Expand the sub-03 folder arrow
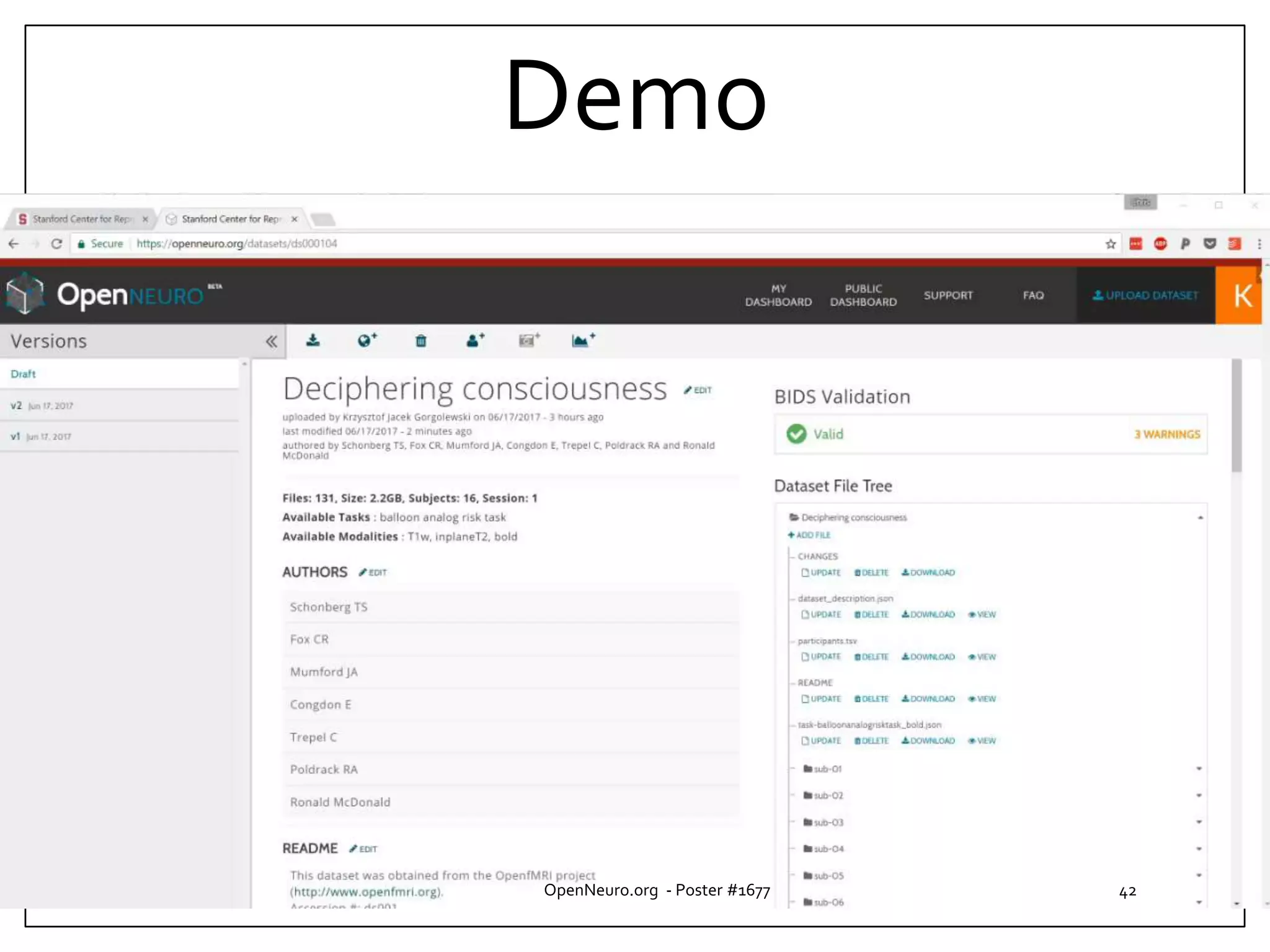The width and height of the screenshot is (1270, 952). tap(1199, 822)
